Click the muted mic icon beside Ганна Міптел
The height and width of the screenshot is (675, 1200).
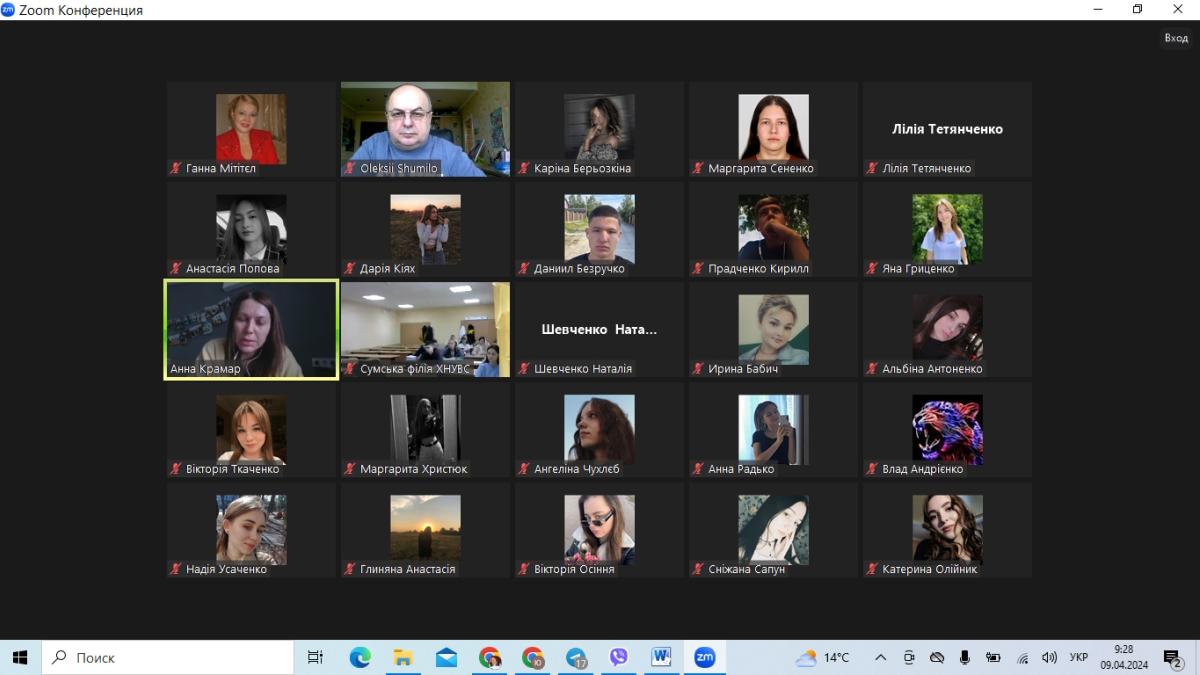point(177,169)
